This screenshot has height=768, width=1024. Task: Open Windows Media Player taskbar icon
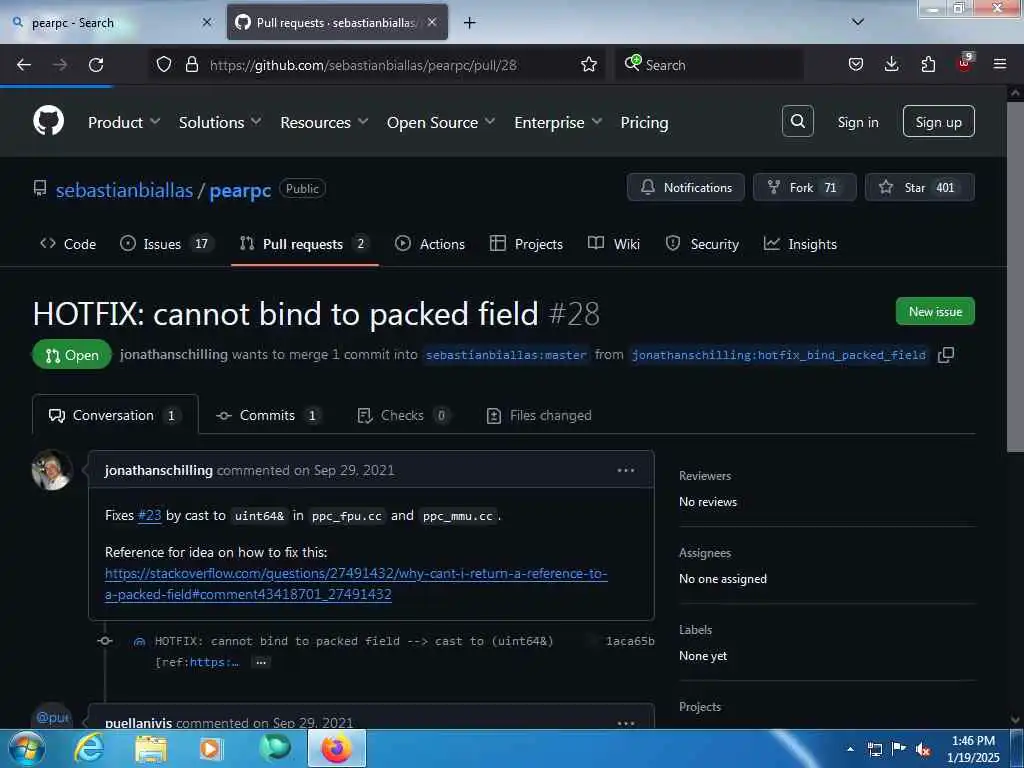(x=211, y=748)
